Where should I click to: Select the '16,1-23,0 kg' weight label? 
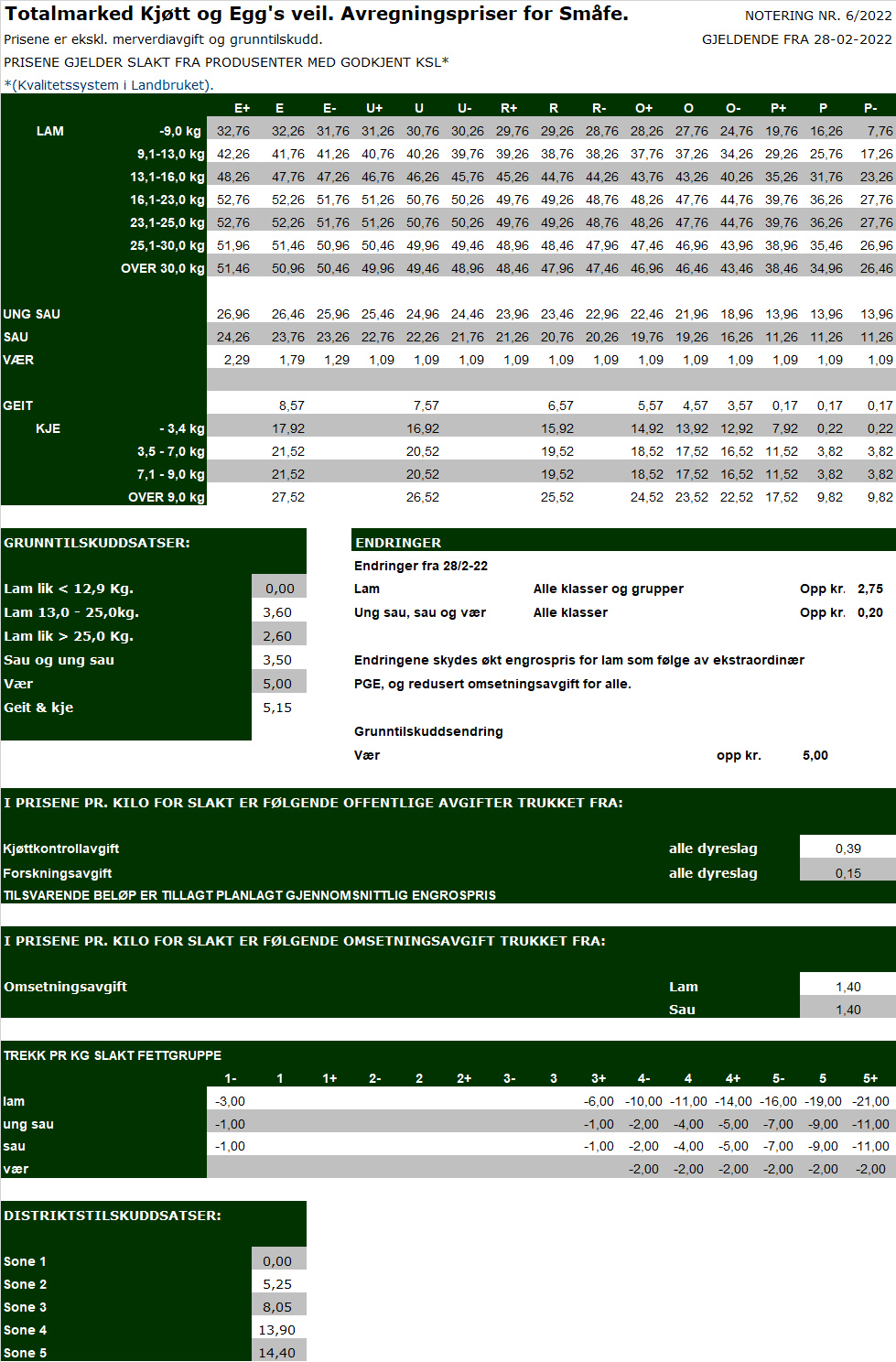[167, 200]
